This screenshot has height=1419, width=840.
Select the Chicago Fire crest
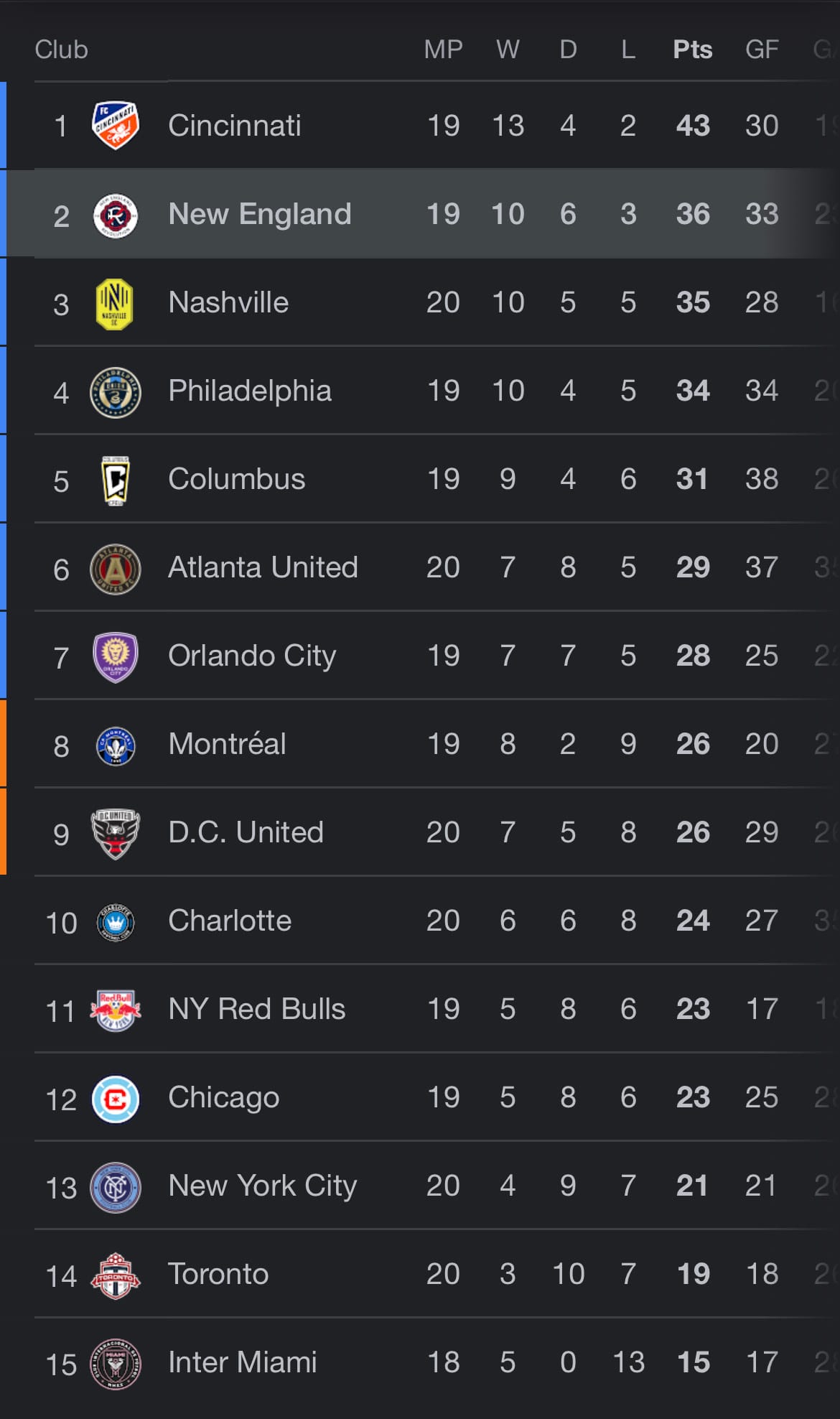point(115,1099)
